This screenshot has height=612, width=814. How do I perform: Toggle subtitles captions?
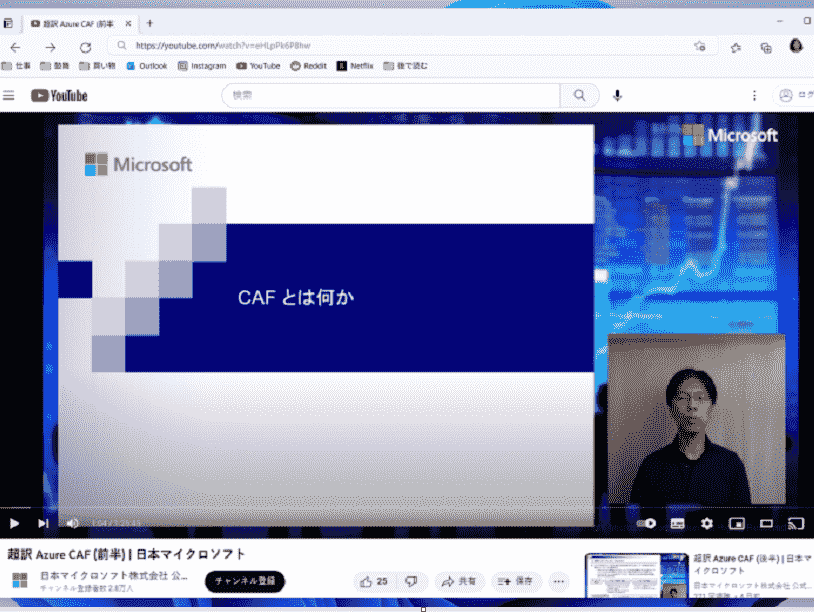(677, 523)
